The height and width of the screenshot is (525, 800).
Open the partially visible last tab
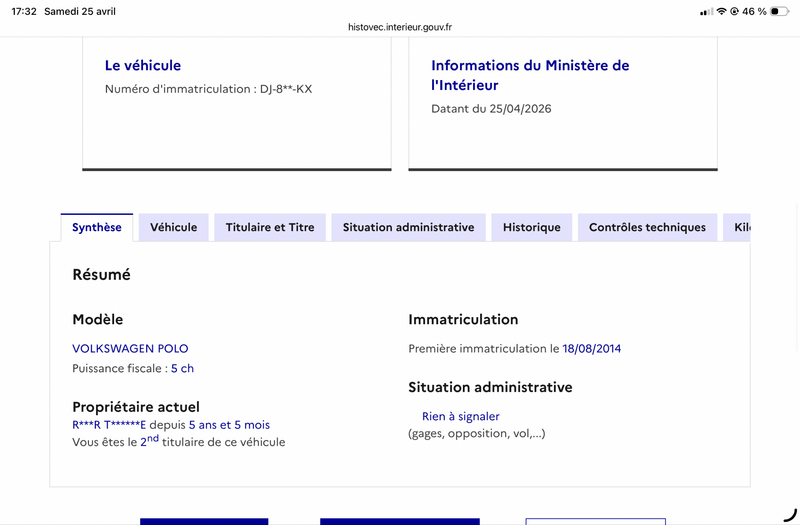click(738, 227)
